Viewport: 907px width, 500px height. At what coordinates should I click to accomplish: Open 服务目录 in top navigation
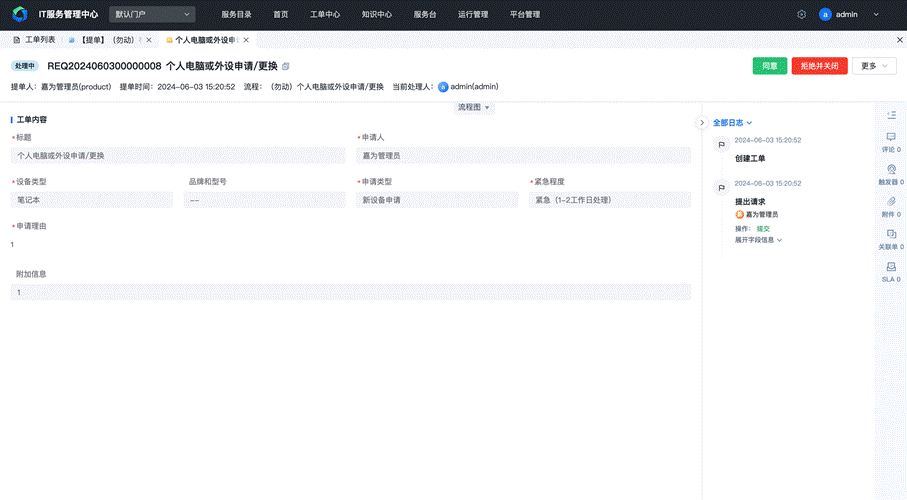tap(236, 14)
